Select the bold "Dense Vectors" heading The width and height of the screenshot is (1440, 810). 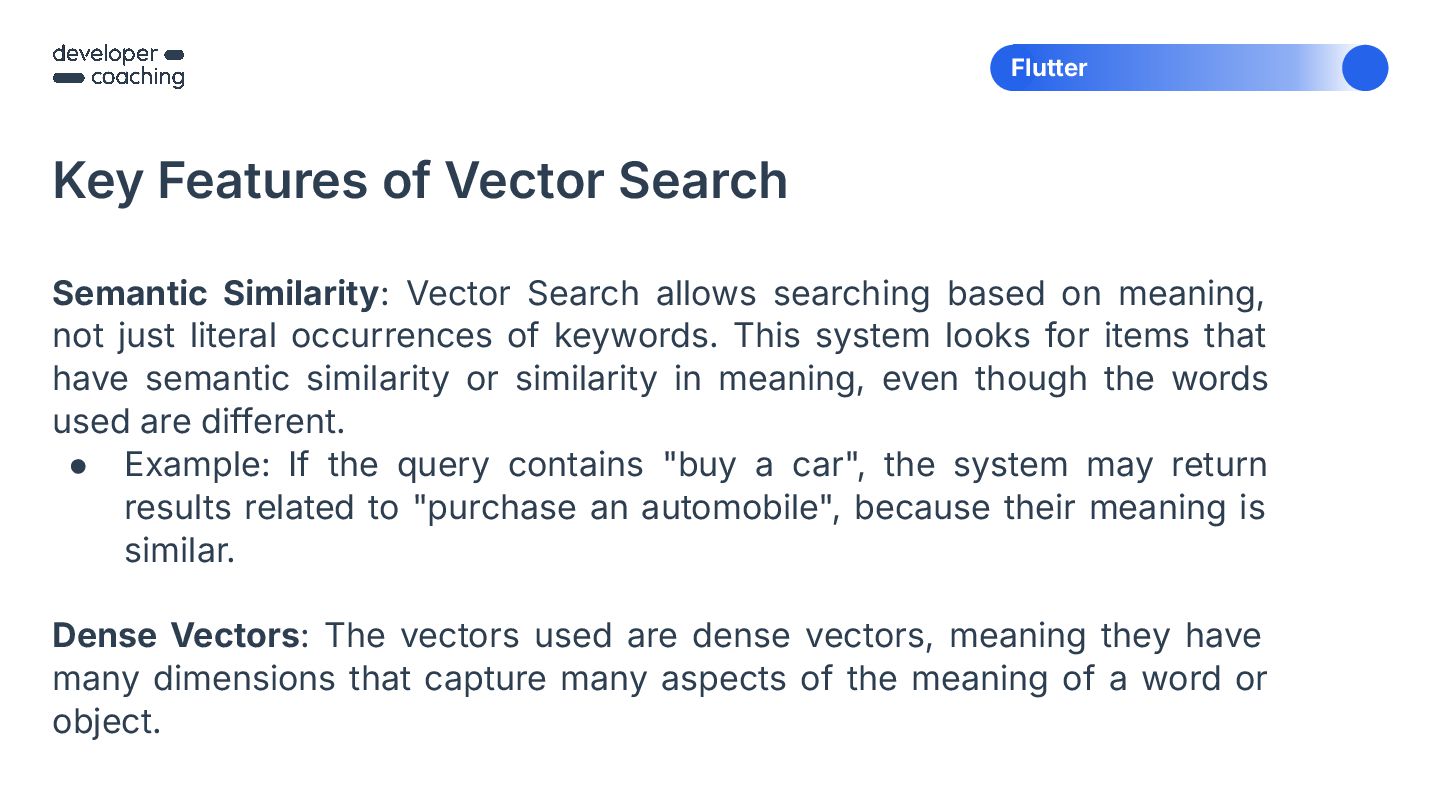(176, 636)
